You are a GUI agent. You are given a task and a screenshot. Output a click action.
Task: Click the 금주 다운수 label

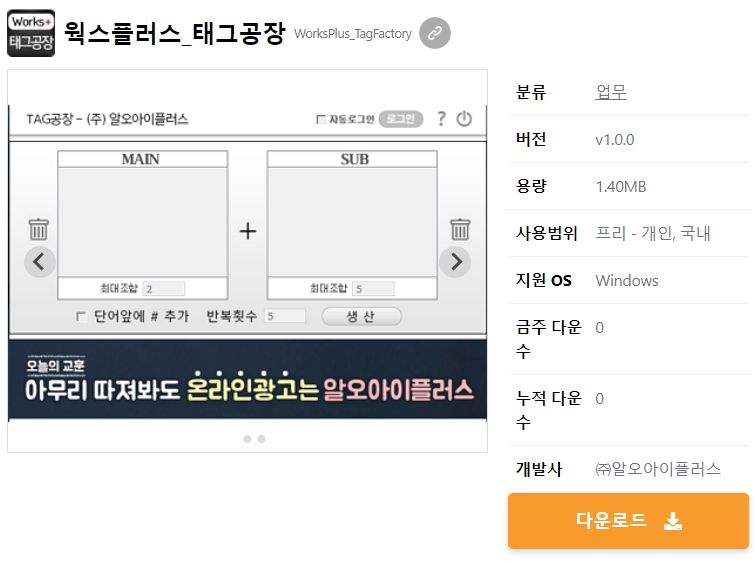point(549,339)
